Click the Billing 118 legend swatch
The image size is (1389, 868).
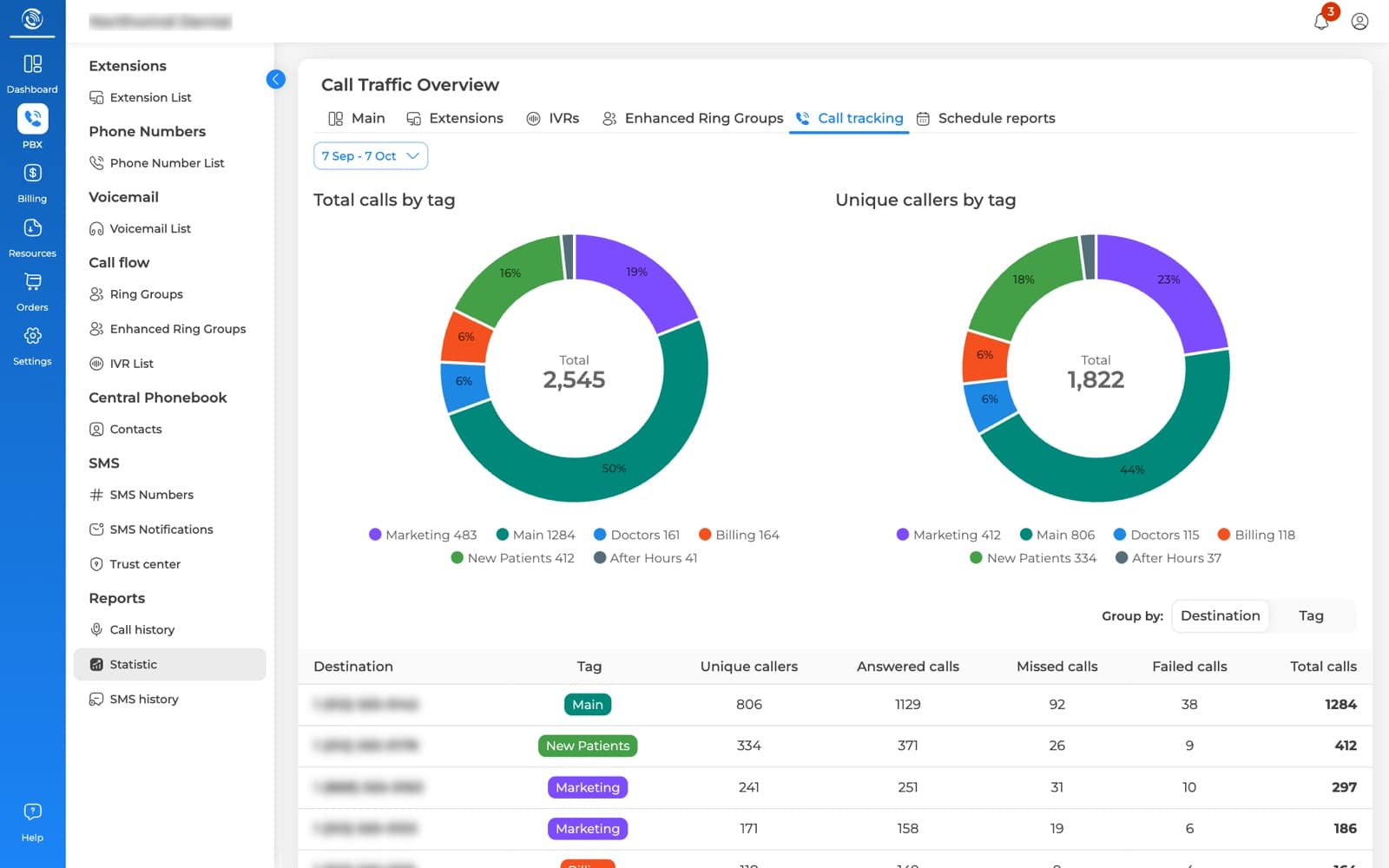click(x=1224, y=535)
